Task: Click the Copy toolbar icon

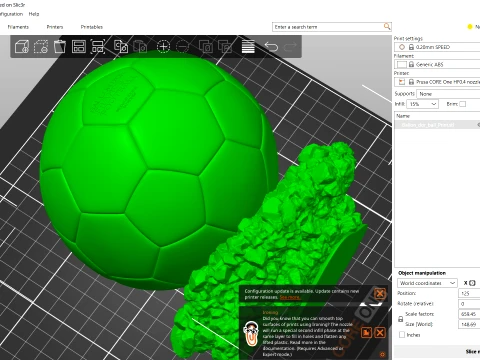Action: point(121,47)
